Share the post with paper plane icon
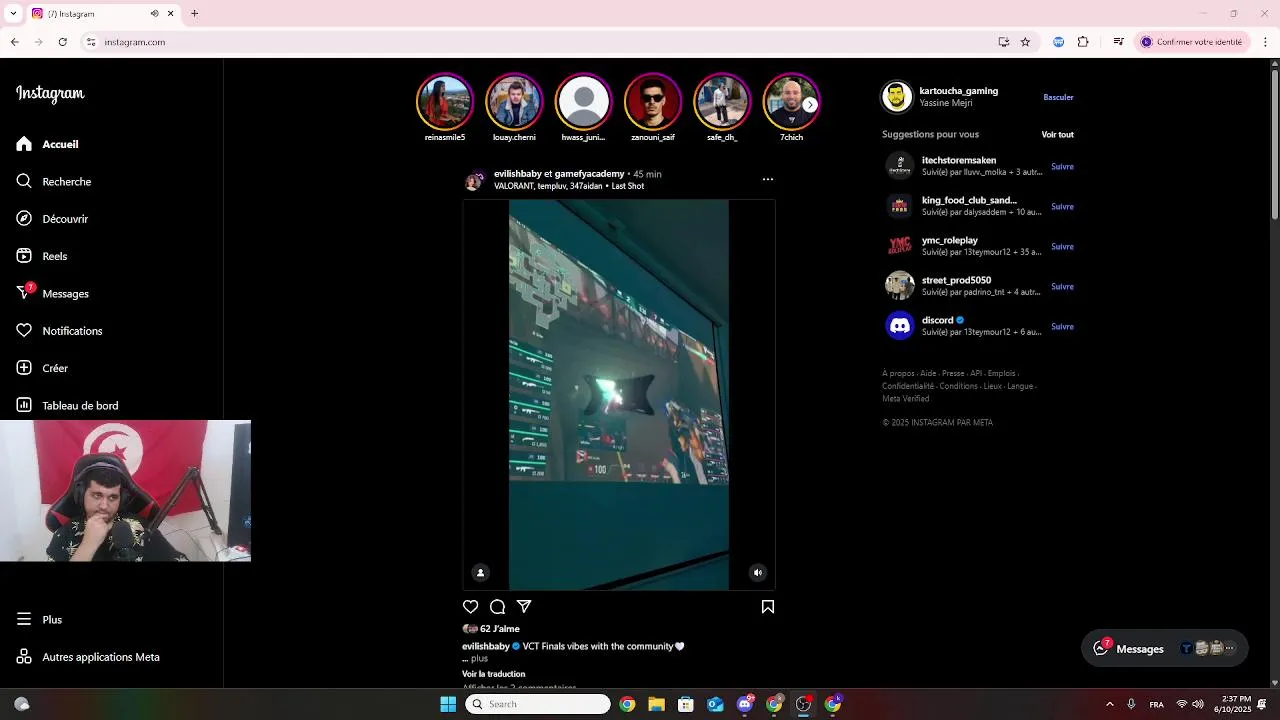Image resolution: width=1280 pixels, height=720 pixels. (x=524, y=606)
